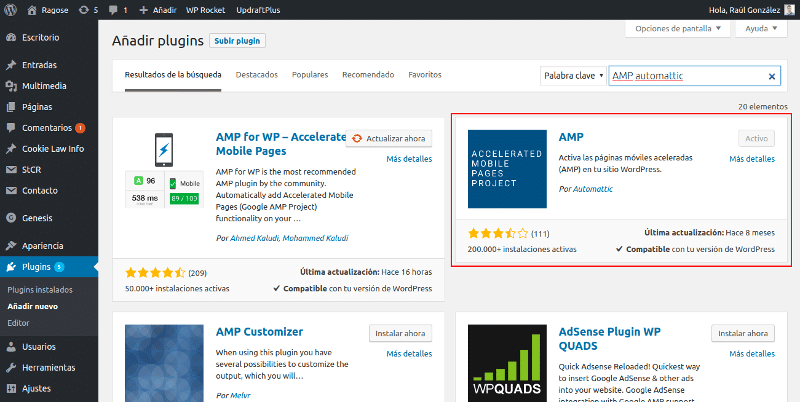Screen dimensions: 800x402
Task: Open AMP for WP plugin title
Action: (x=281, y=144)
